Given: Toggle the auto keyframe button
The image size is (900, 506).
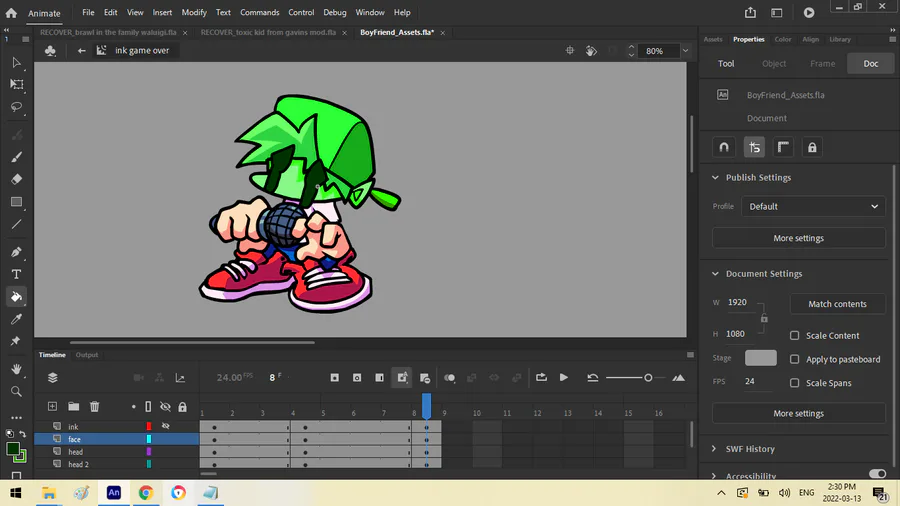Looking at the screenshot, I should click(x=402, y=377).
